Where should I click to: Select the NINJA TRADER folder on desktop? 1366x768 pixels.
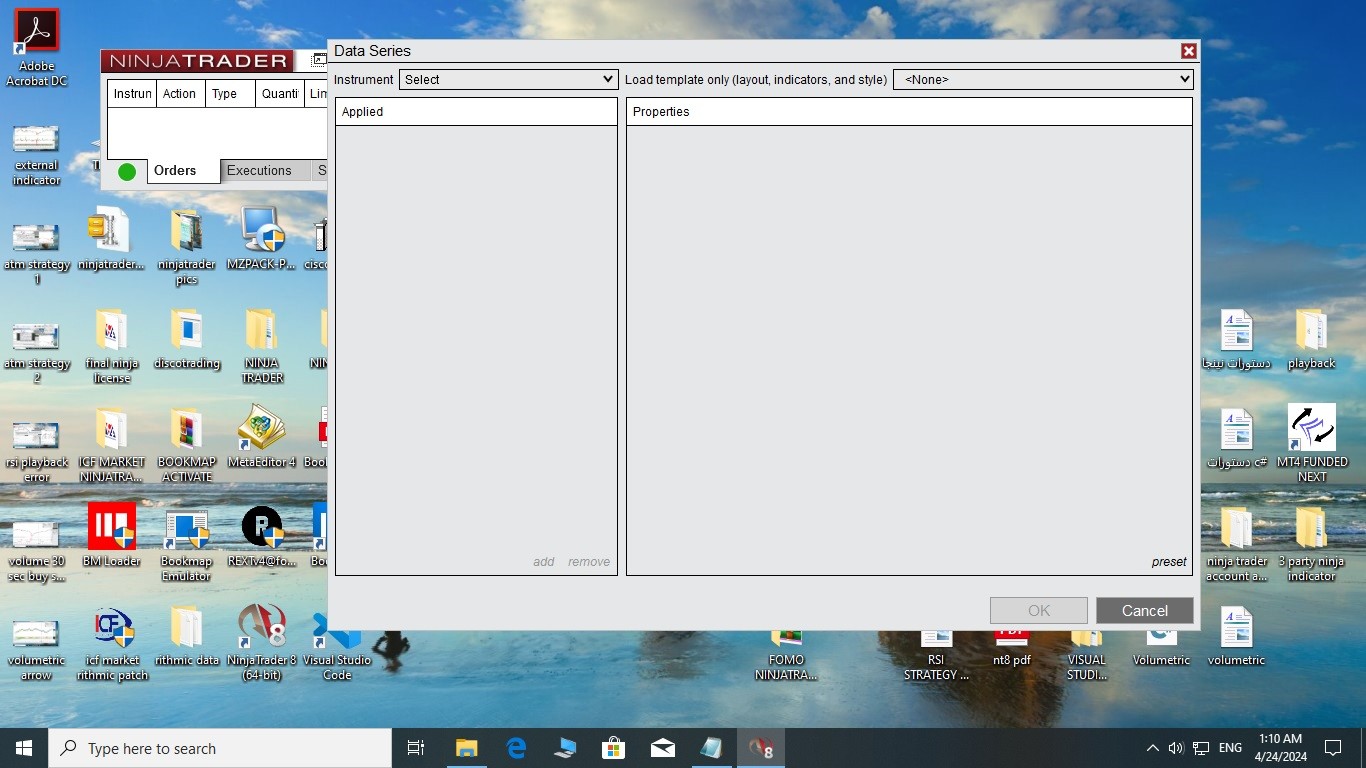pyautogui.click(x=262, y=345)
